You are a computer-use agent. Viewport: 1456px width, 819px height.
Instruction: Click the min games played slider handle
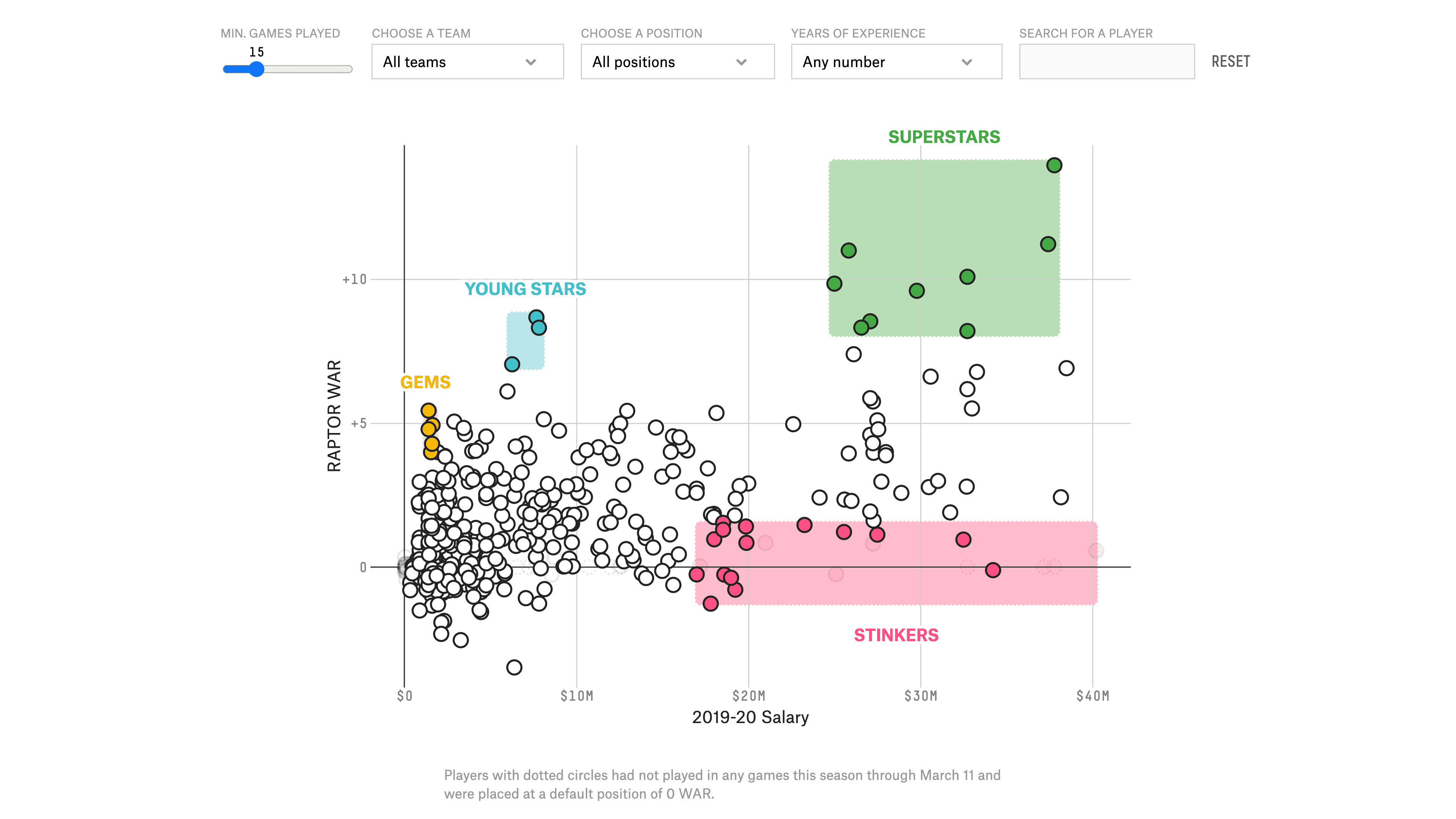[x=257, y=69]
